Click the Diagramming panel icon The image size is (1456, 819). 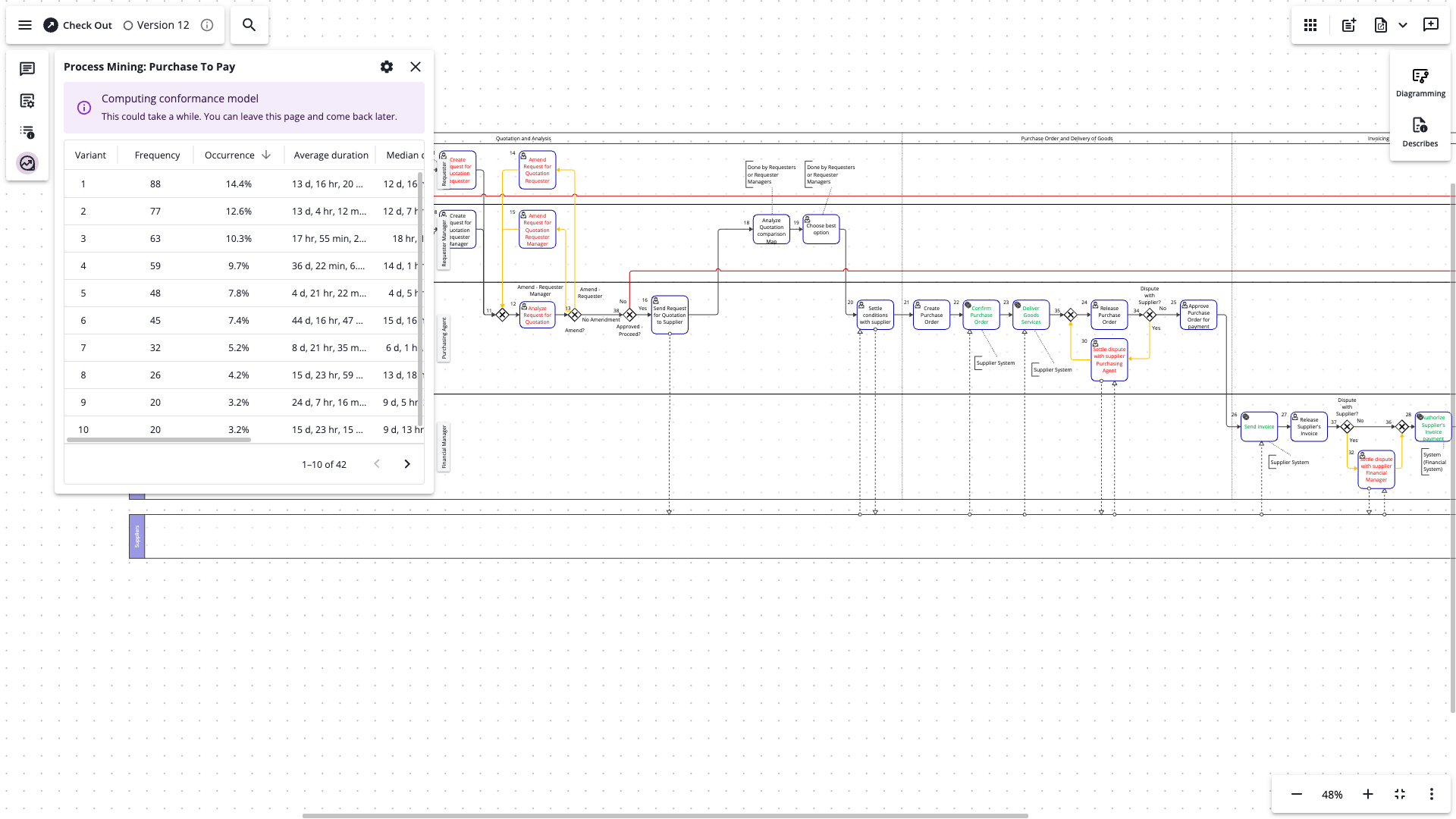click(1420, 82)
